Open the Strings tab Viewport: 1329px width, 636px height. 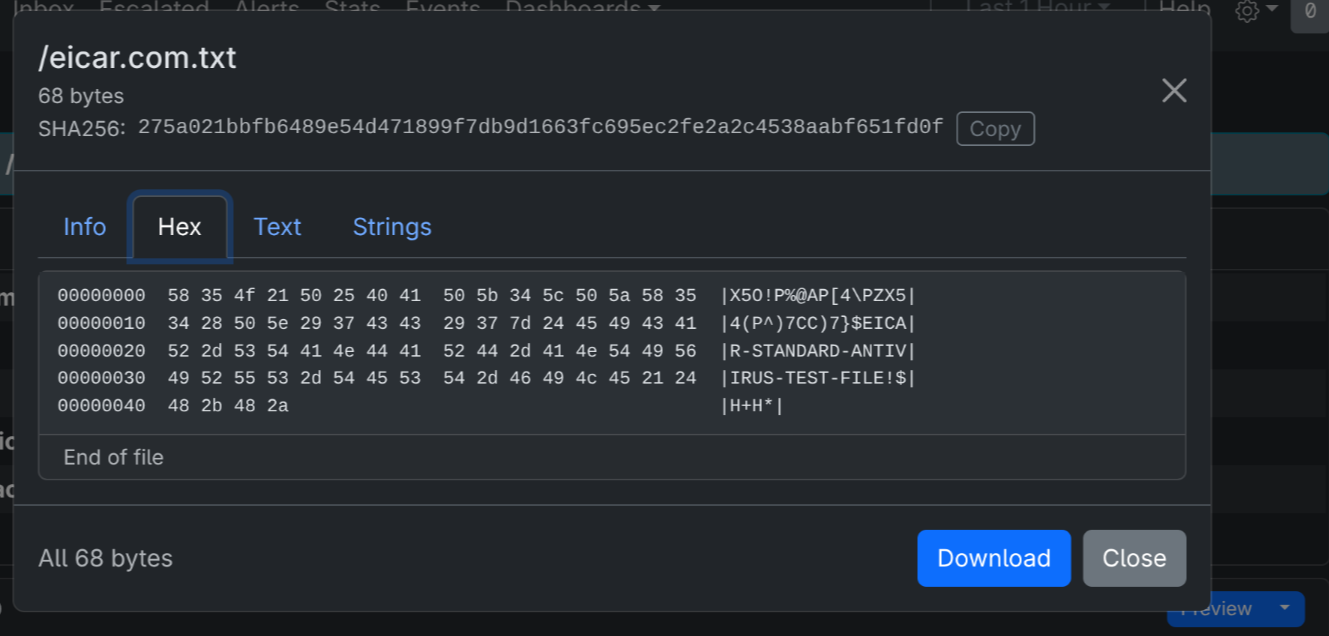(x=392, y=227)
